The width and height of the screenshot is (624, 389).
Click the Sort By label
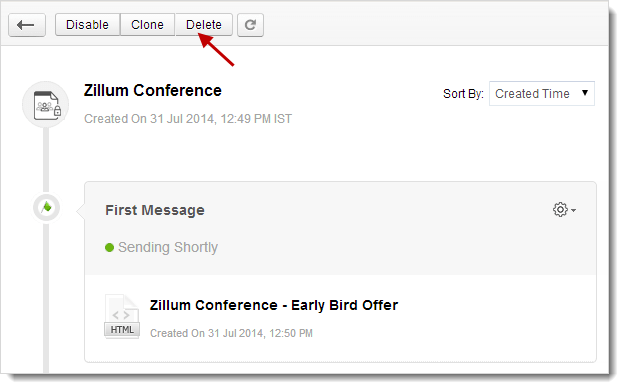pos(463,94)
